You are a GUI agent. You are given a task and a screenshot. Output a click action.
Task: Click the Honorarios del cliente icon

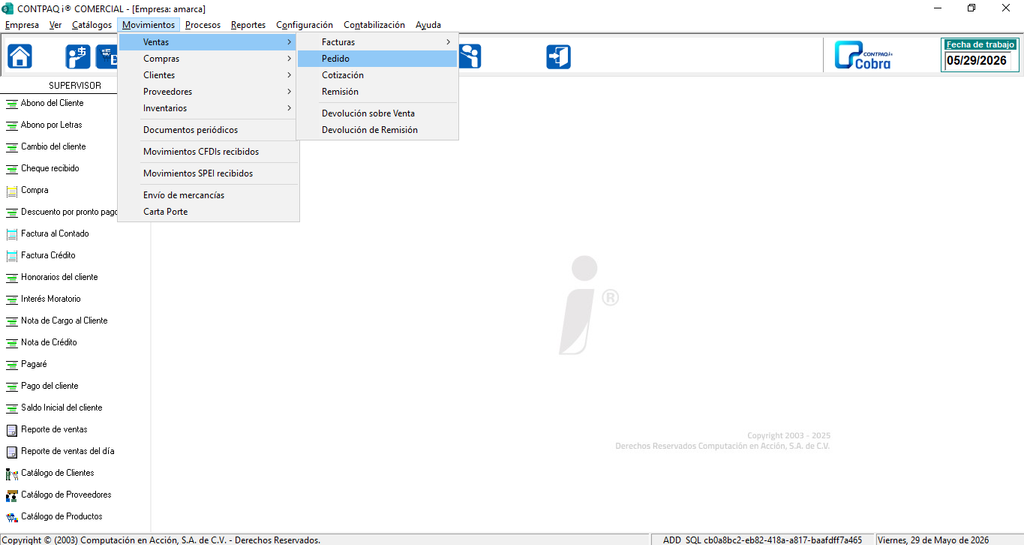pos(12,277)
